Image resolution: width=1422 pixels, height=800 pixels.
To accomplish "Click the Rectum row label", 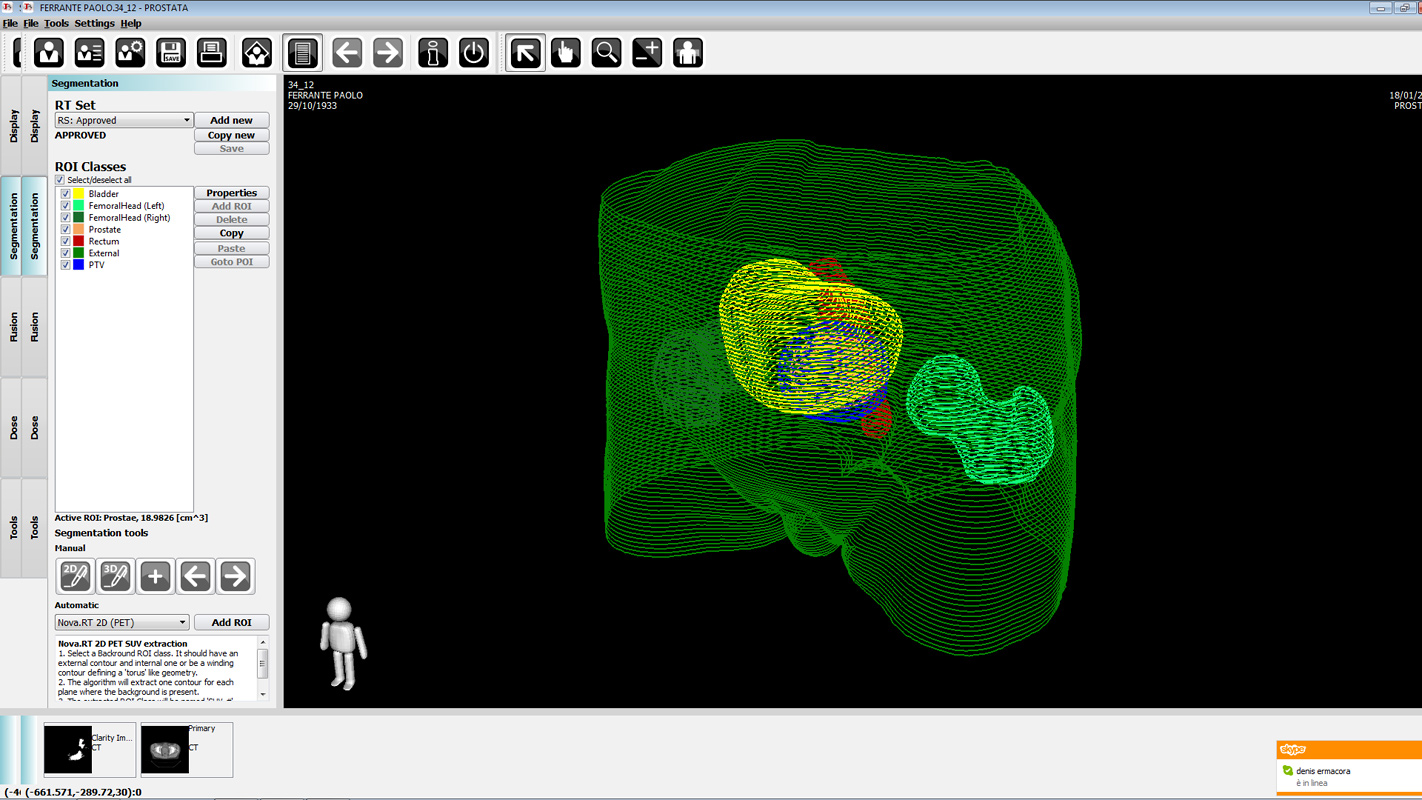I will 104,242.
